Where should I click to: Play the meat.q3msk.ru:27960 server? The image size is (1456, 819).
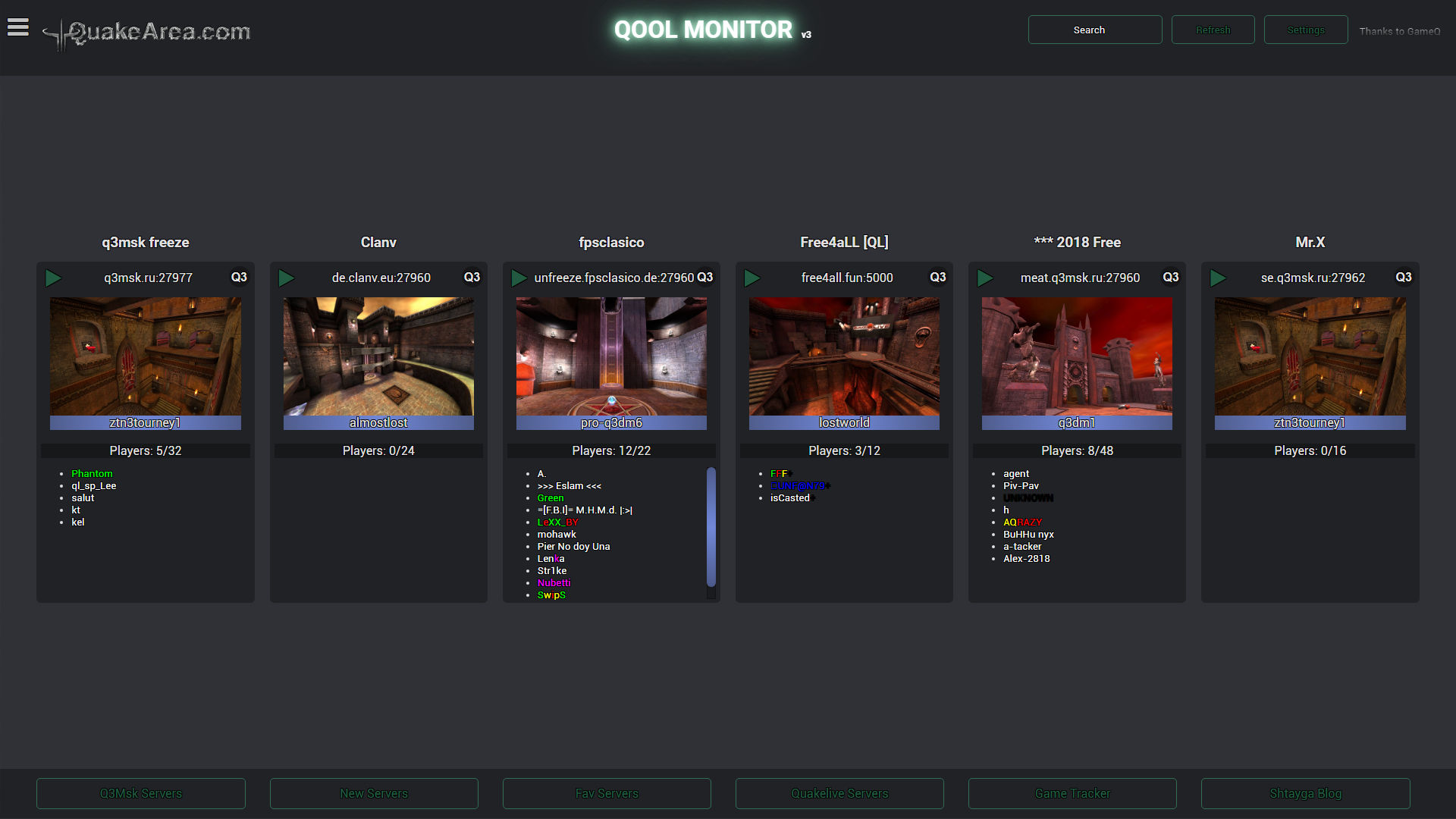pos(984,278)
